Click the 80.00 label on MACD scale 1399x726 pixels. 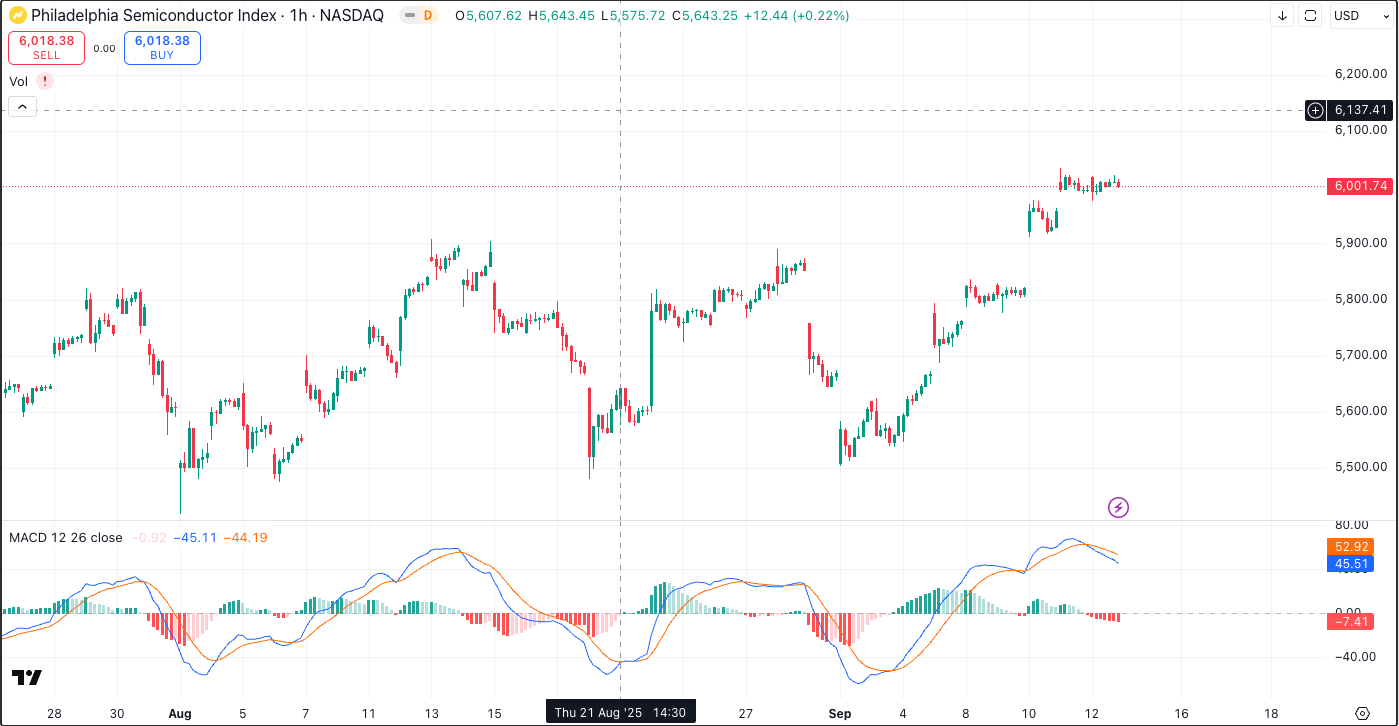pyautogui.click(x=1350, y=525)
